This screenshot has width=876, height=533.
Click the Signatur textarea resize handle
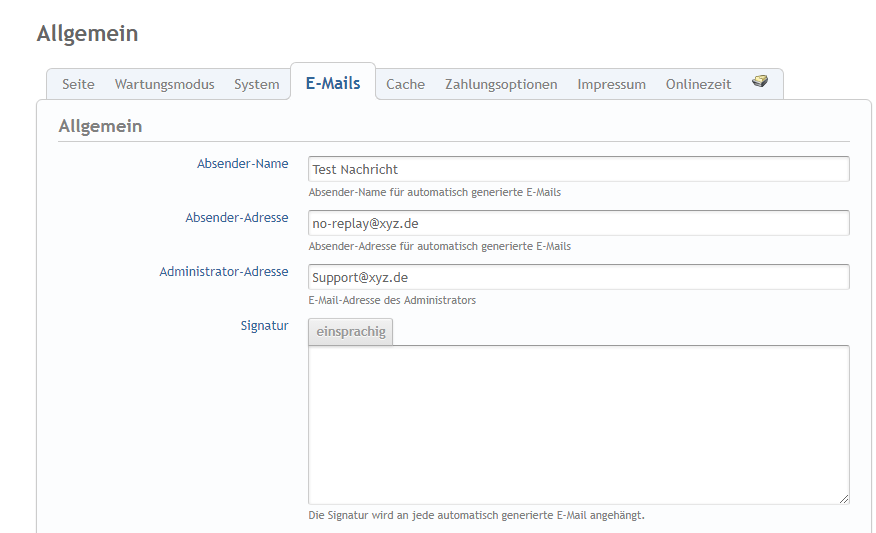point(844,498)
